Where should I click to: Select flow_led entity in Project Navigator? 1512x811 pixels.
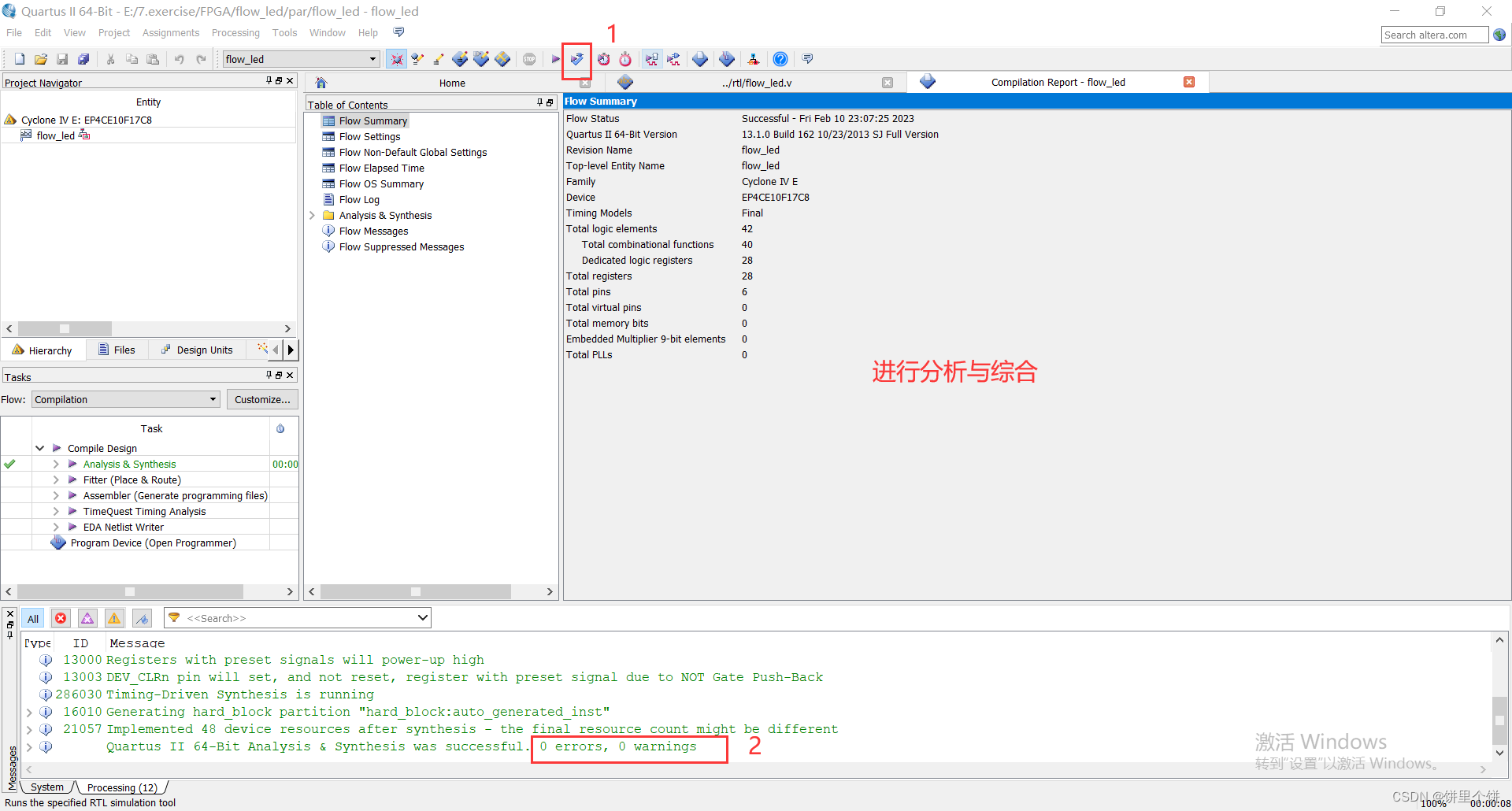pos(55,135)
